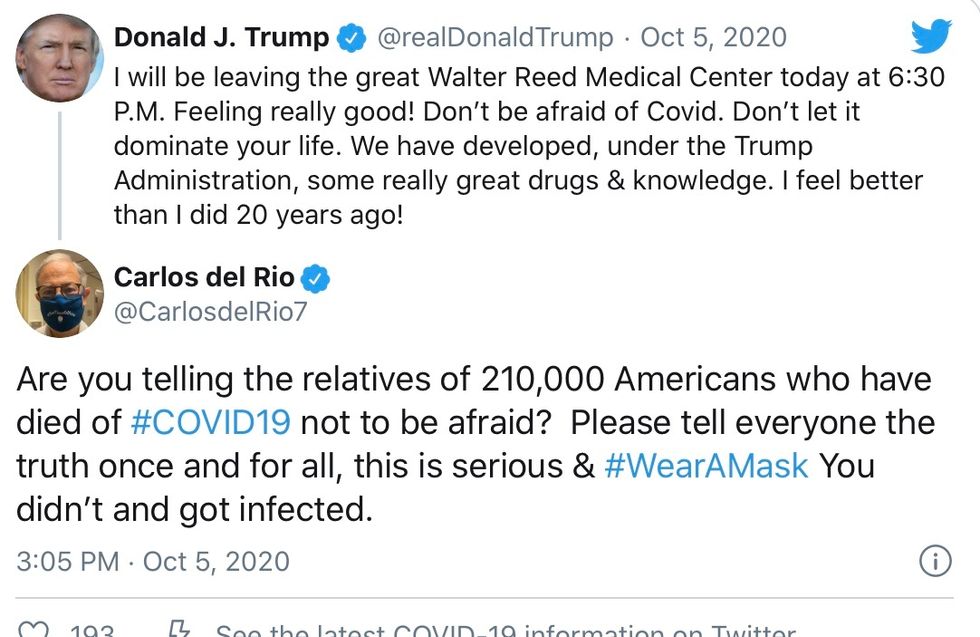Click Donald J. Trump's verified badge
Viewport: 980px width, 637px height.
(x=351, y=38)
